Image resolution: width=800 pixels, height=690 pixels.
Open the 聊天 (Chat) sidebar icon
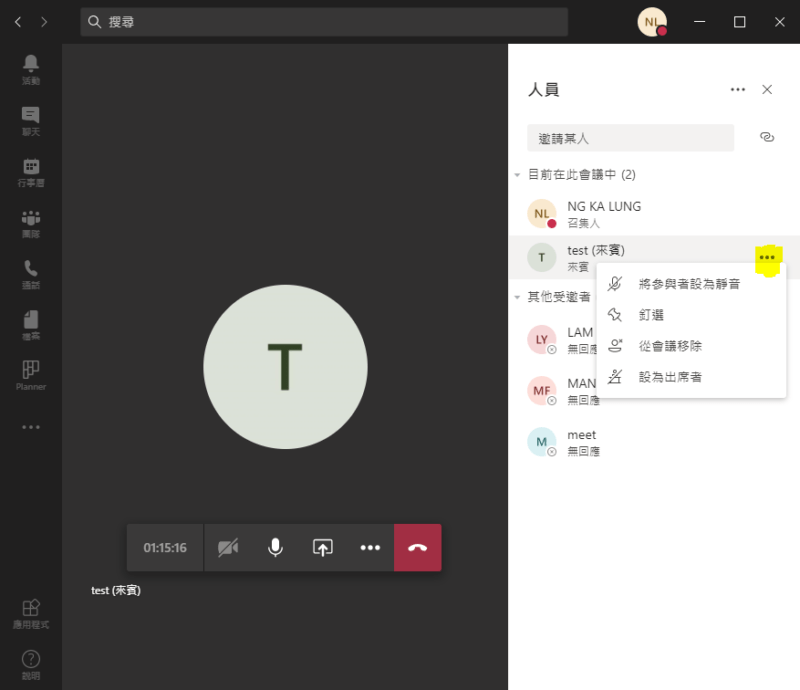pyautogui.click(x=30, y=118)
